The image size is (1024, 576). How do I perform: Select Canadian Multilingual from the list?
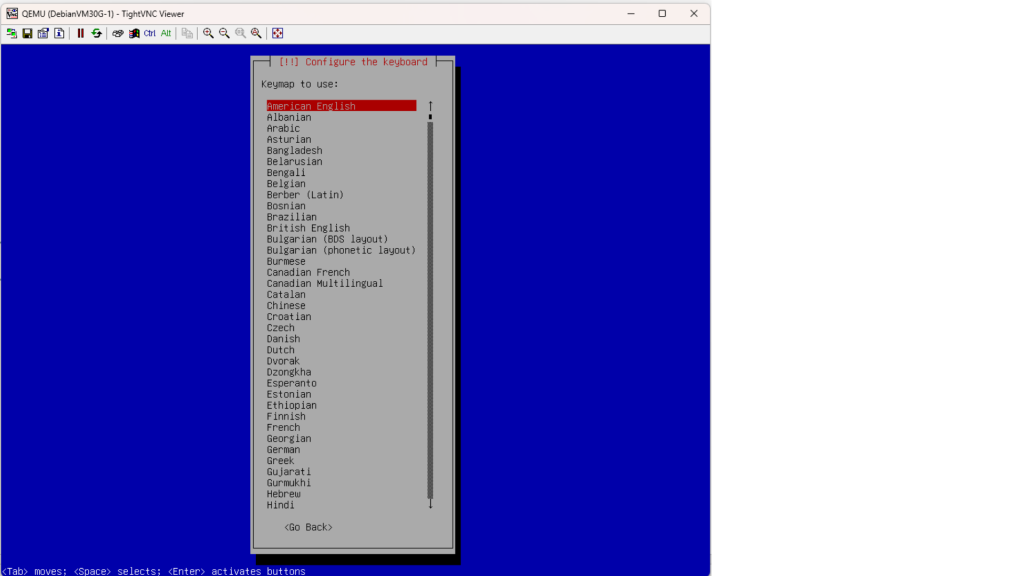click(x=324, y=284)
